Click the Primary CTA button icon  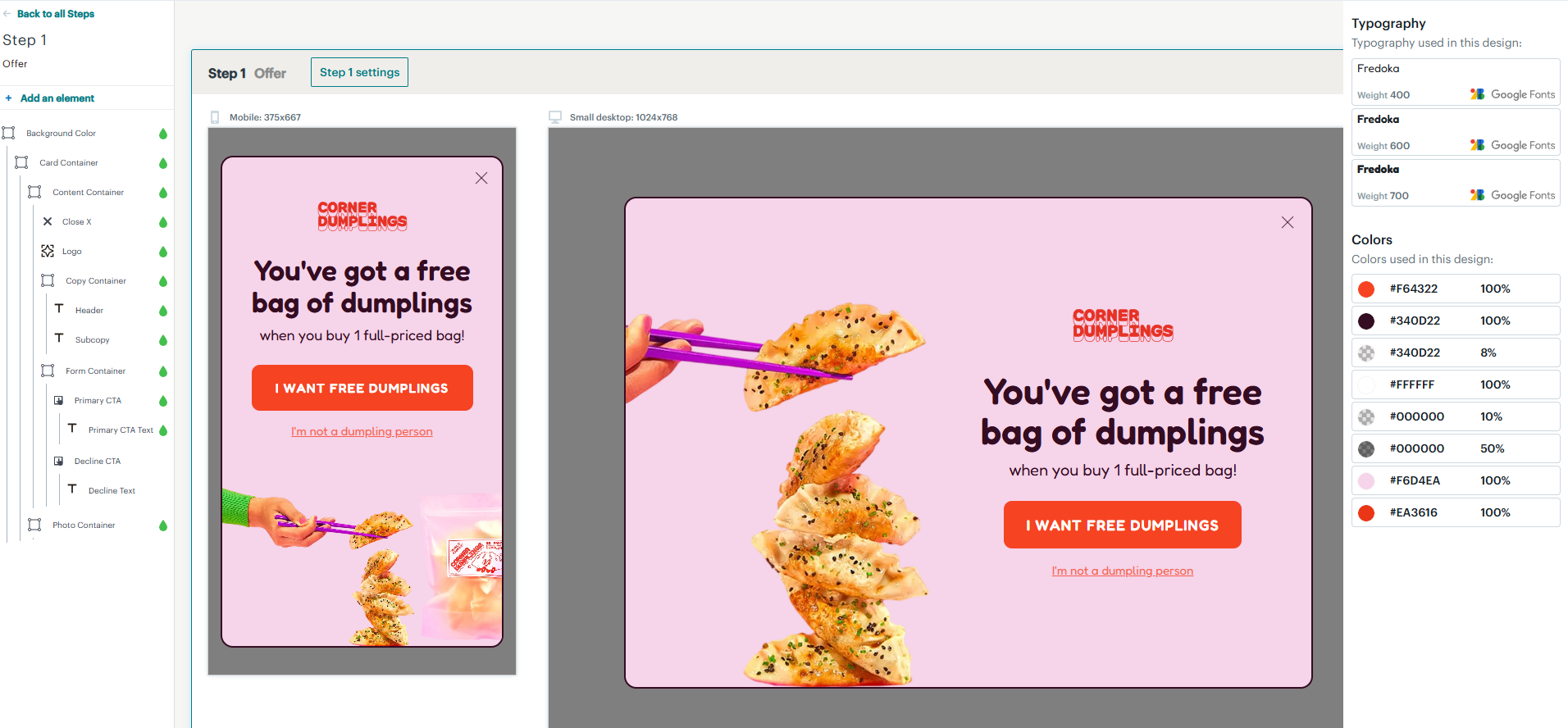click(x=58, y=400)
